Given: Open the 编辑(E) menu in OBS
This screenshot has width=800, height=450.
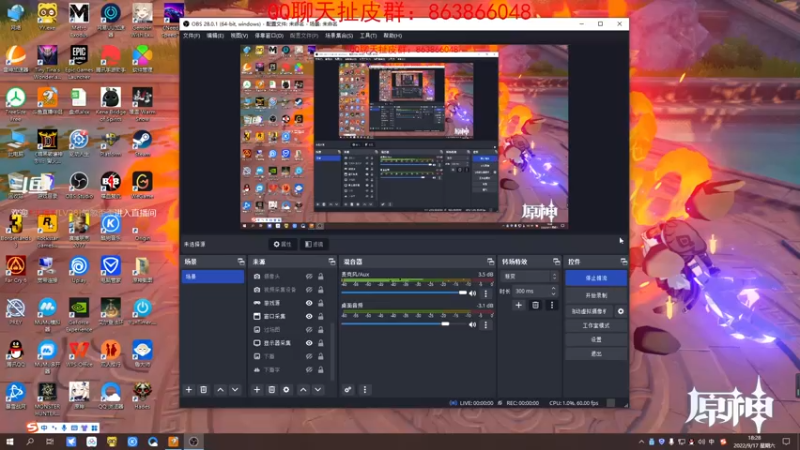Looking at the screenshot, I should click(215, 36).
